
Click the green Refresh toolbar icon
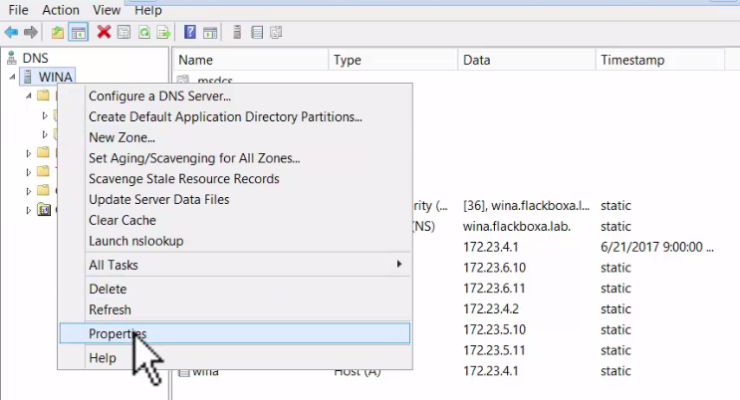coord(142,33)
